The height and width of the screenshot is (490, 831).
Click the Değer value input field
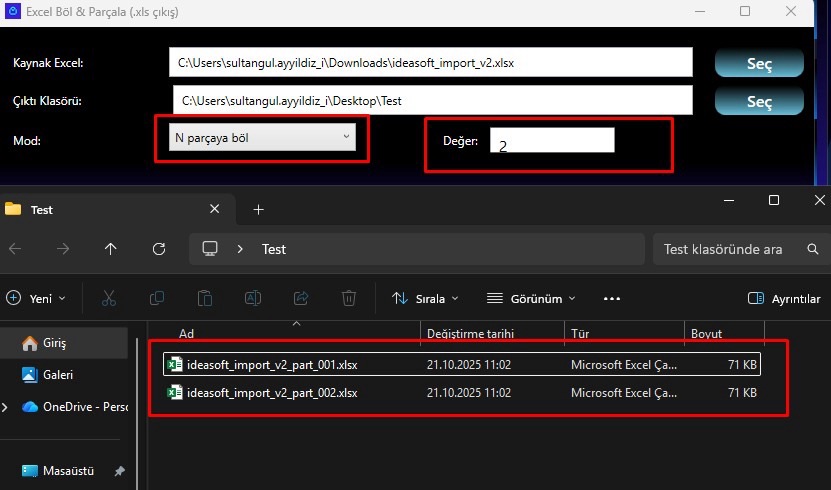tap(551, 141)
